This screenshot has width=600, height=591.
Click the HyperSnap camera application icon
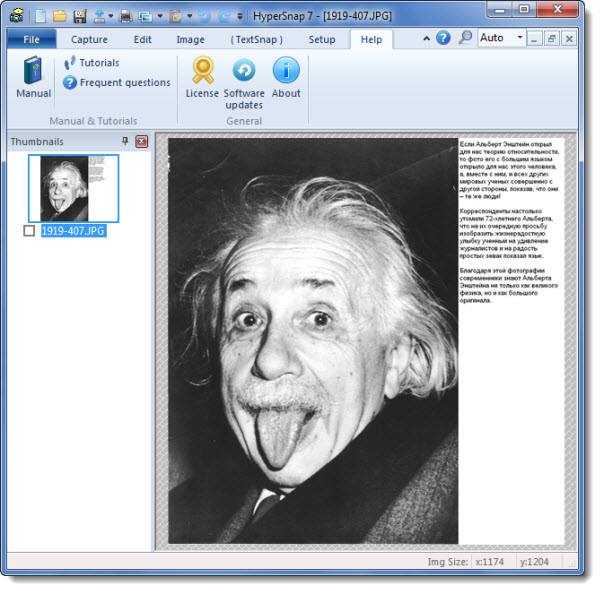(16, 15)
